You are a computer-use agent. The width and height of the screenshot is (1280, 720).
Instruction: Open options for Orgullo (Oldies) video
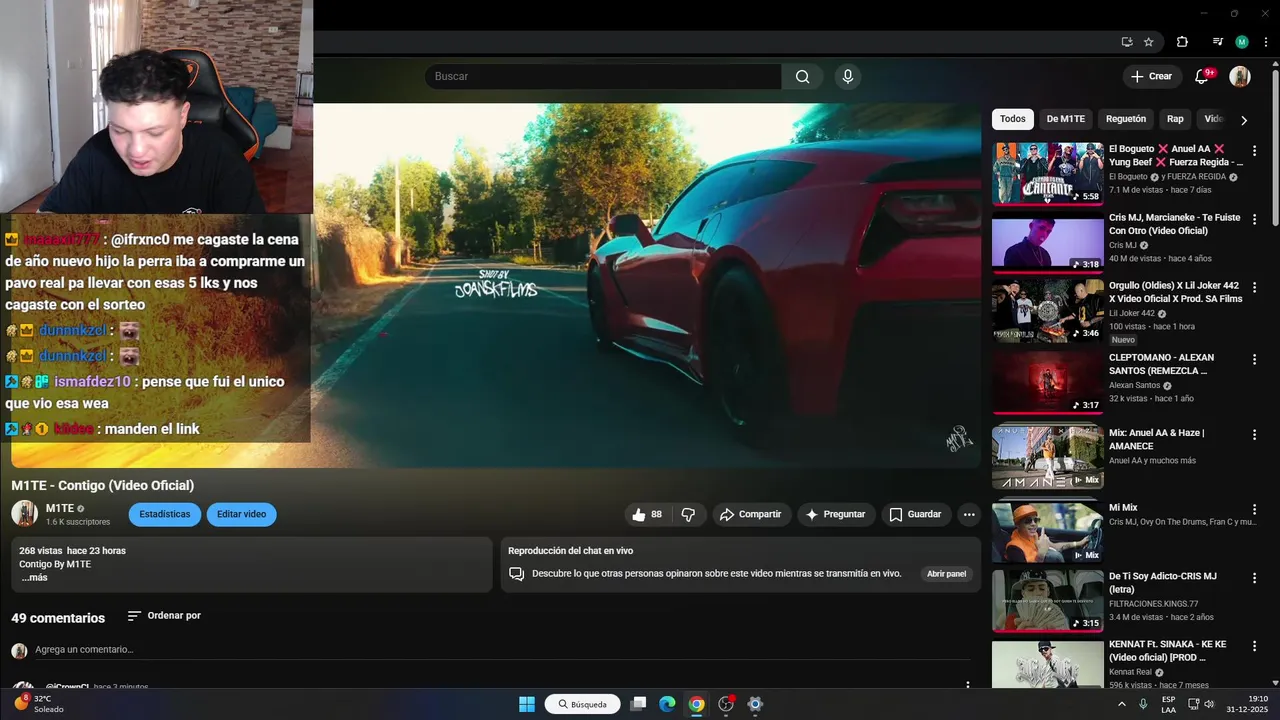(x=1254, y=287)
